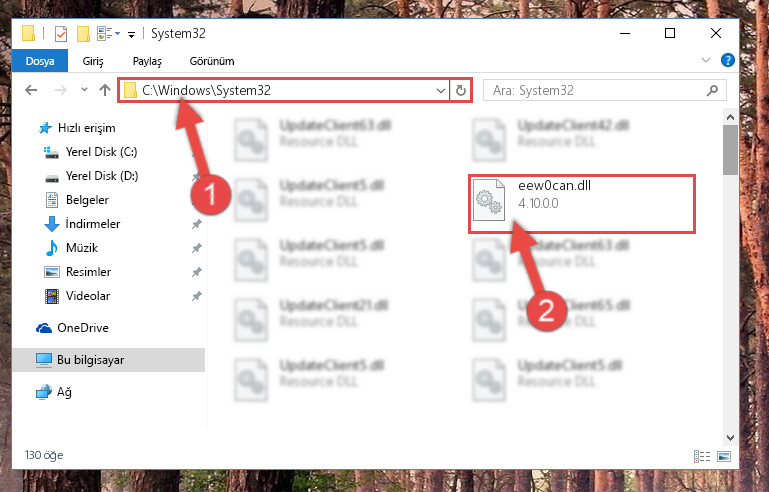This screenshot has height=492, width=769.
Task: Refresh the System32 folder view
Action: pyautogui.click(x=461, y=90)
